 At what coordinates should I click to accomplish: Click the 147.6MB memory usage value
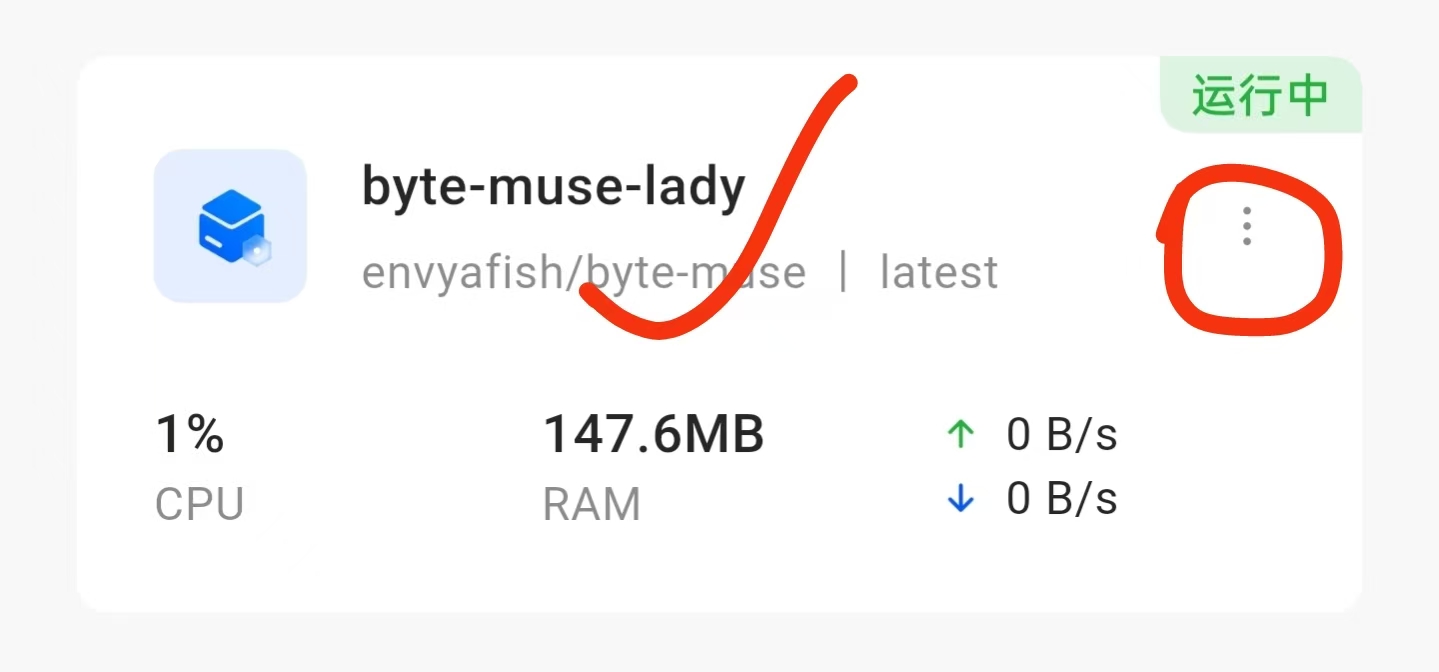coord(653,435)
